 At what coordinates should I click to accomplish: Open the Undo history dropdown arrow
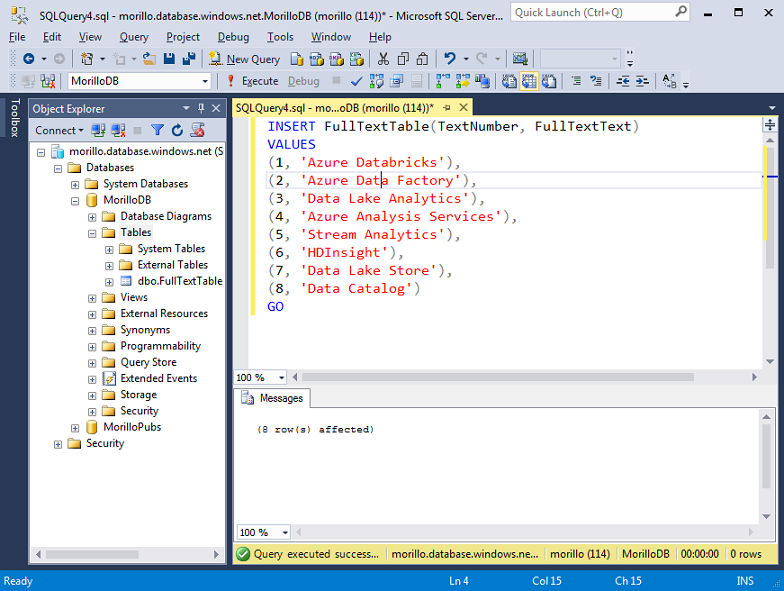466,59
